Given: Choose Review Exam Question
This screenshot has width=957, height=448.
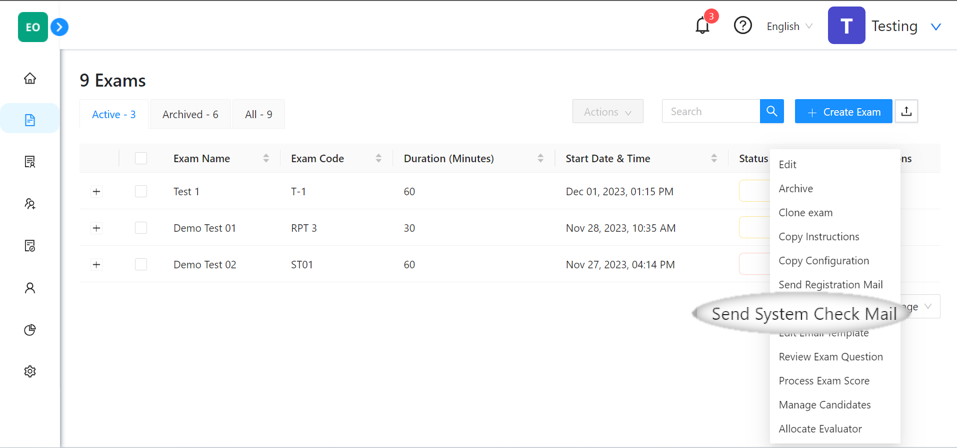Looking at the screenshot, I should (831, 356).
